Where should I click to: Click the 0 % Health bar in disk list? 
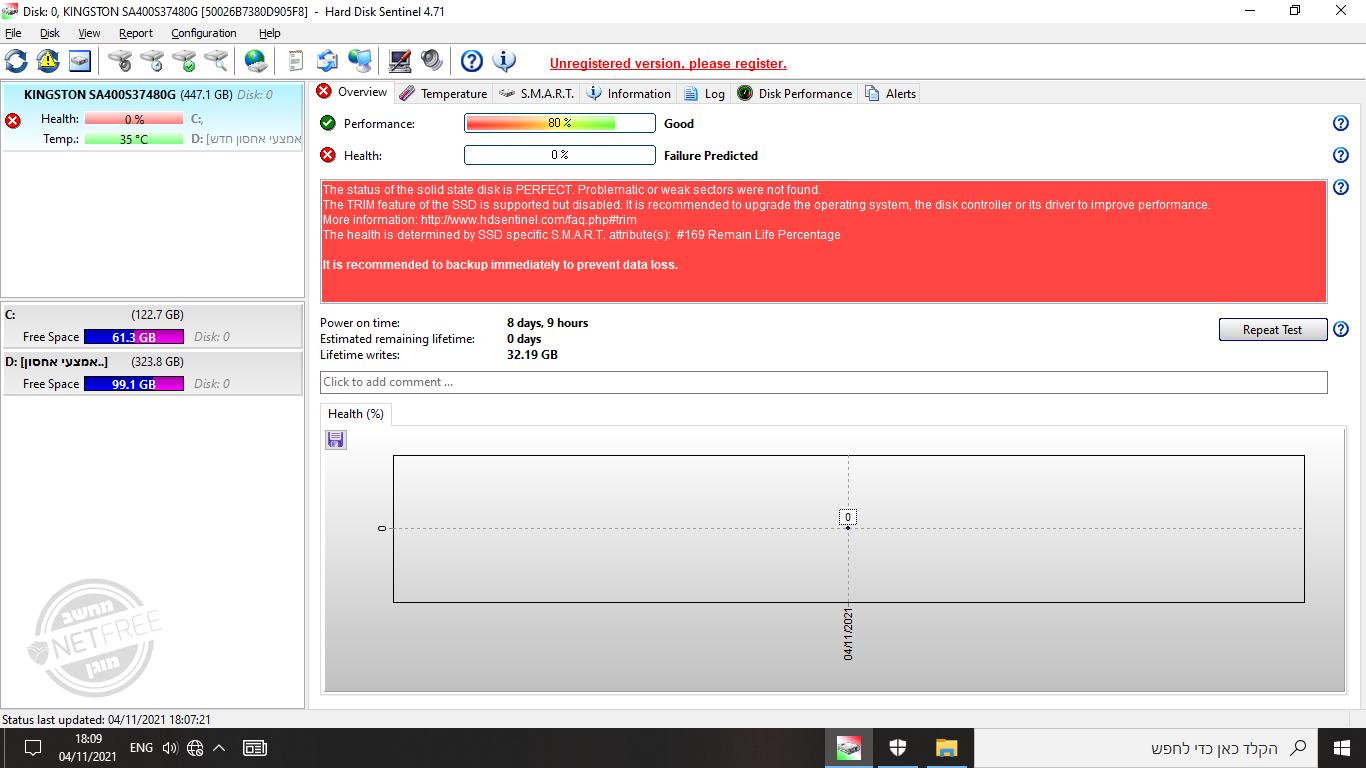tap(134, 119)
